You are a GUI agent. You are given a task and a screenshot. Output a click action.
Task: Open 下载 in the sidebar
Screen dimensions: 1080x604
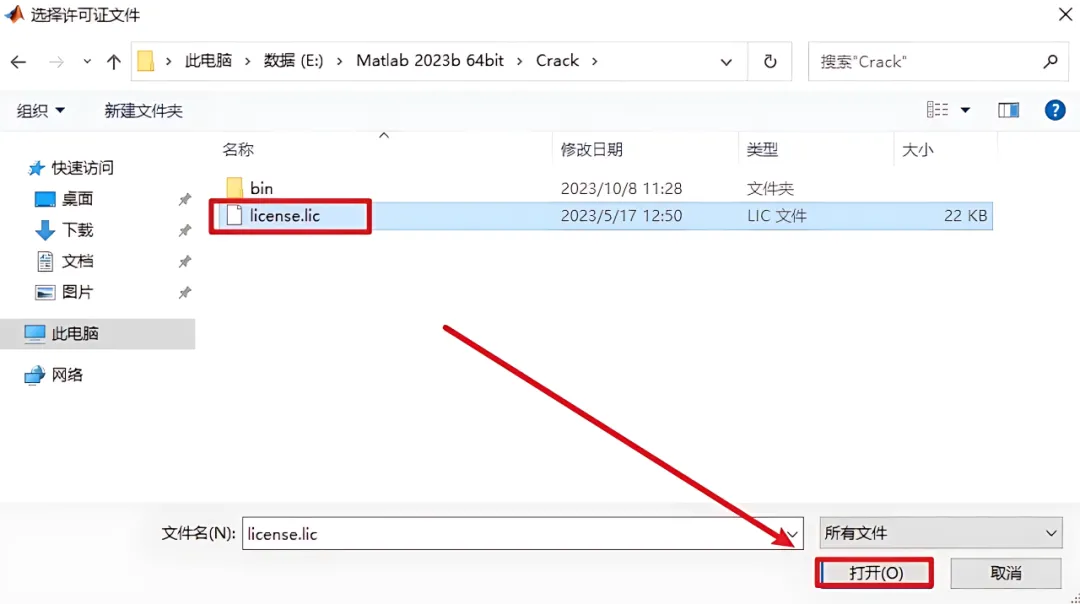77,230
